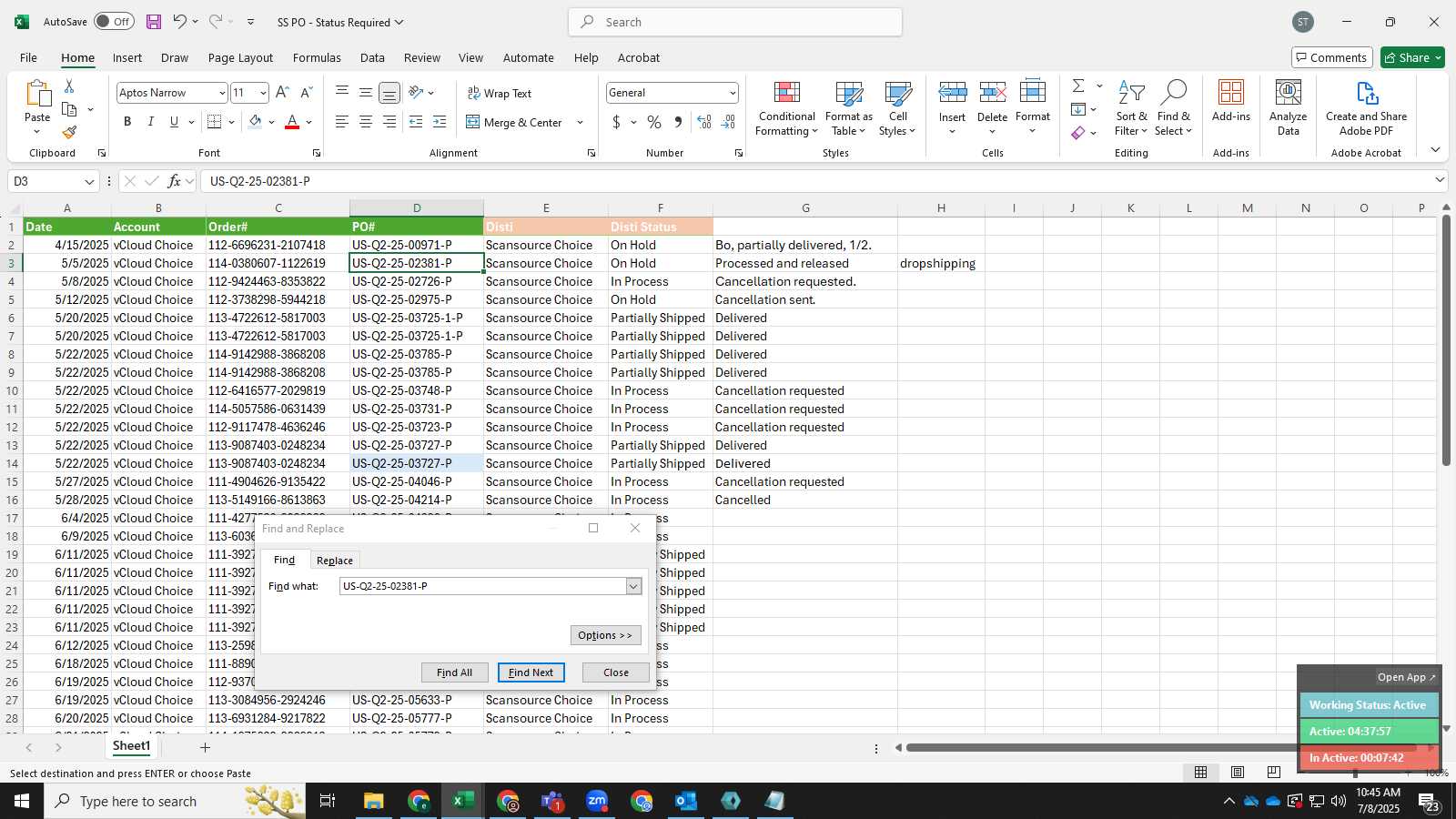Open the Review ribbon tab
This screenshot has width=1456, height=819.
pos(421,57)
